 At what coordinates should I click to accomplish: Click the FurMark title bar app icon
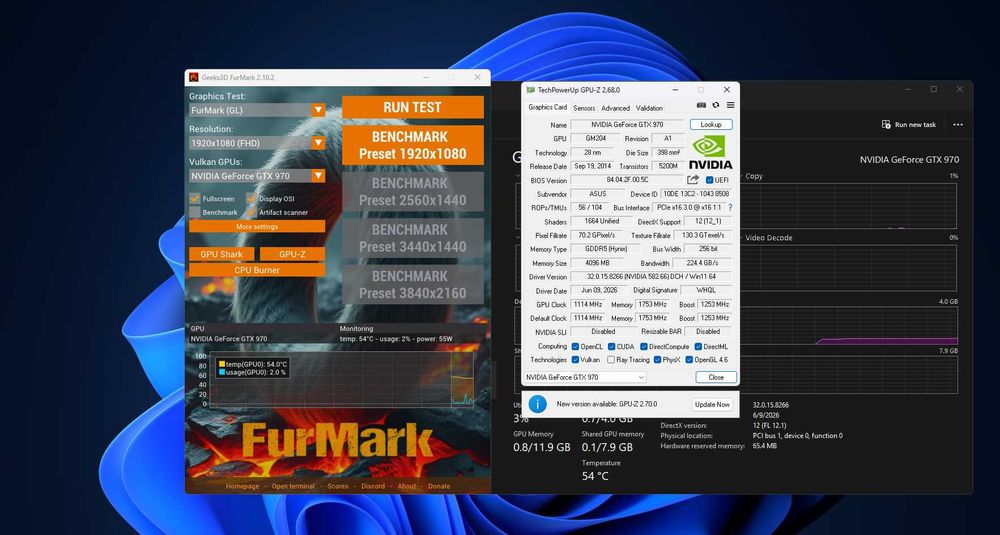[194, 77]
